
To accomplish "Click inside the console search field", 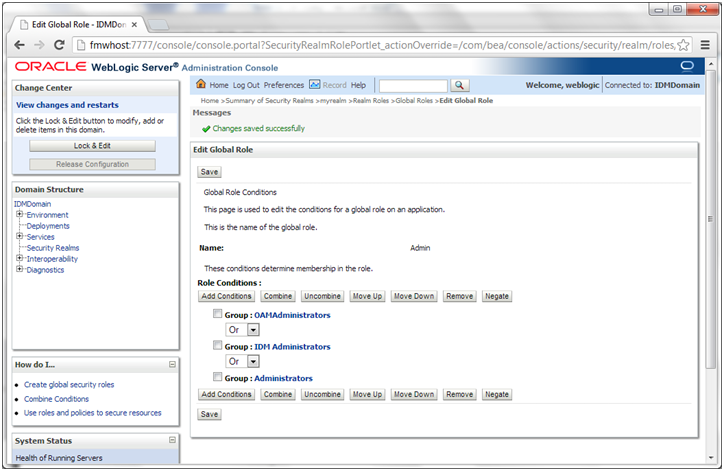I will pos(413,85).
